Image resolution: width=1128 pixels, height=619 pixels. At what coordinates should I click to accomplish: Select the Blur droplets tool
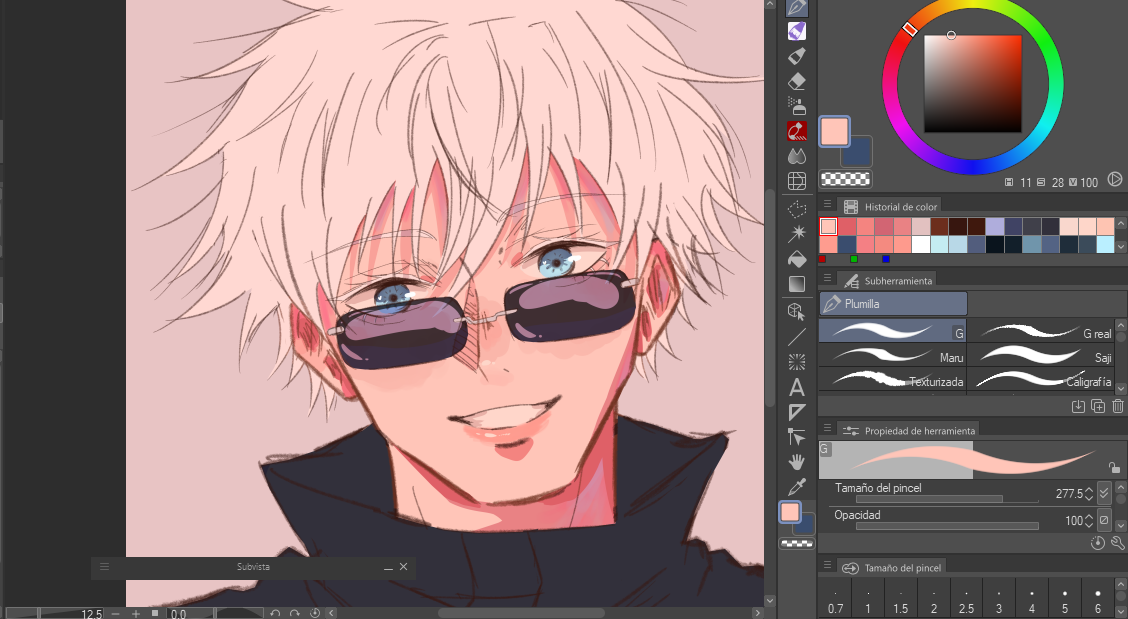pos(796,155)
